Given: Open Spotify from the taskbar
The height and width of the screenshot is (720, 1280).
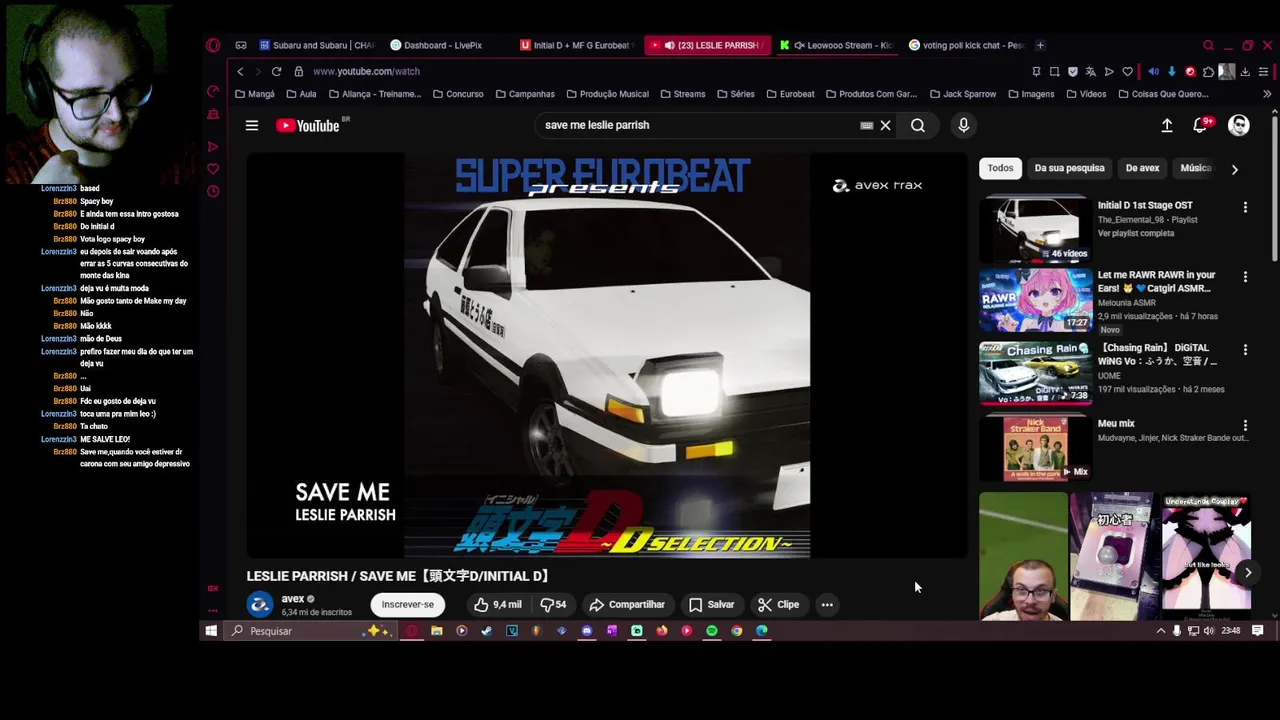Looking at the screenshot, I should point(712,631).
